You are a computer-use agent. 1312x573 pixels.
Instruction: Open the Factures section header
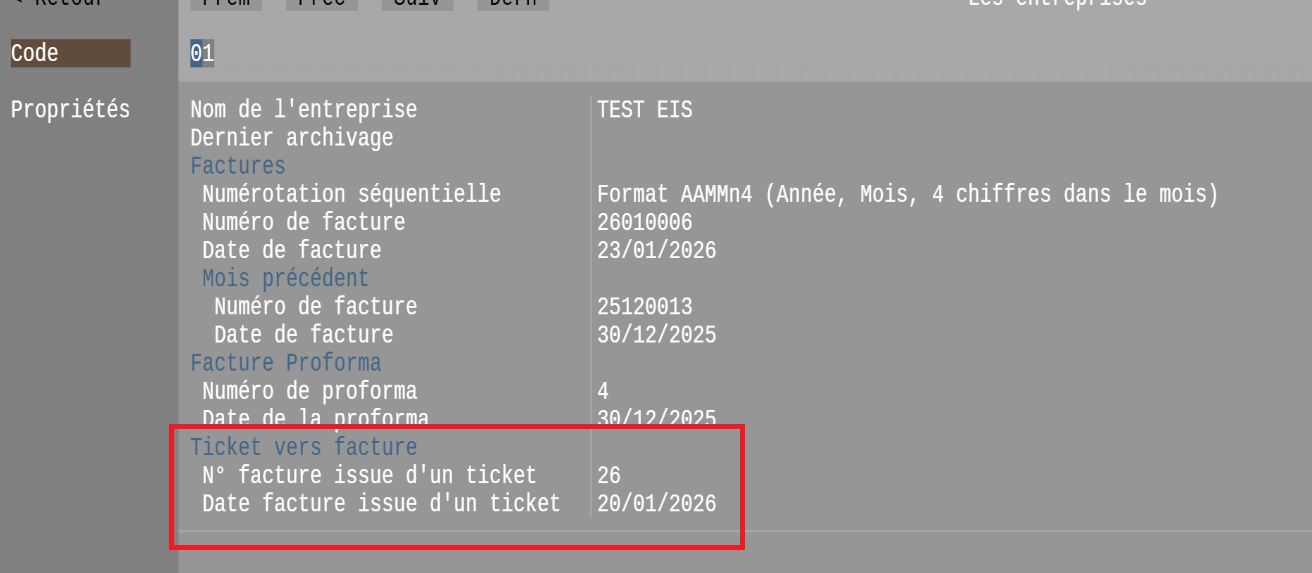point(238,166)
